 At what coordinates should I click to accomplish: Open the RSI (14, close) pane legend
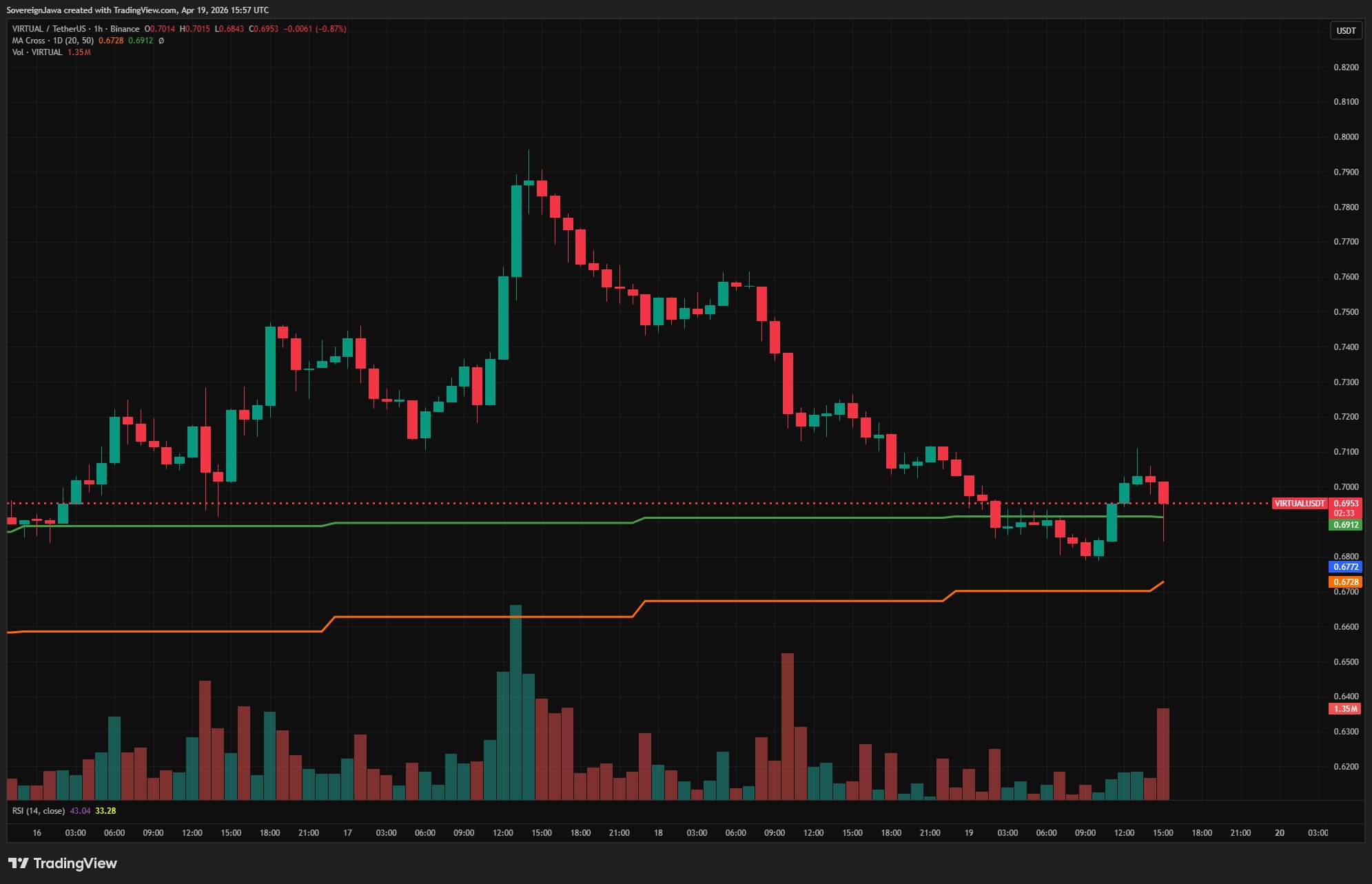39,811
